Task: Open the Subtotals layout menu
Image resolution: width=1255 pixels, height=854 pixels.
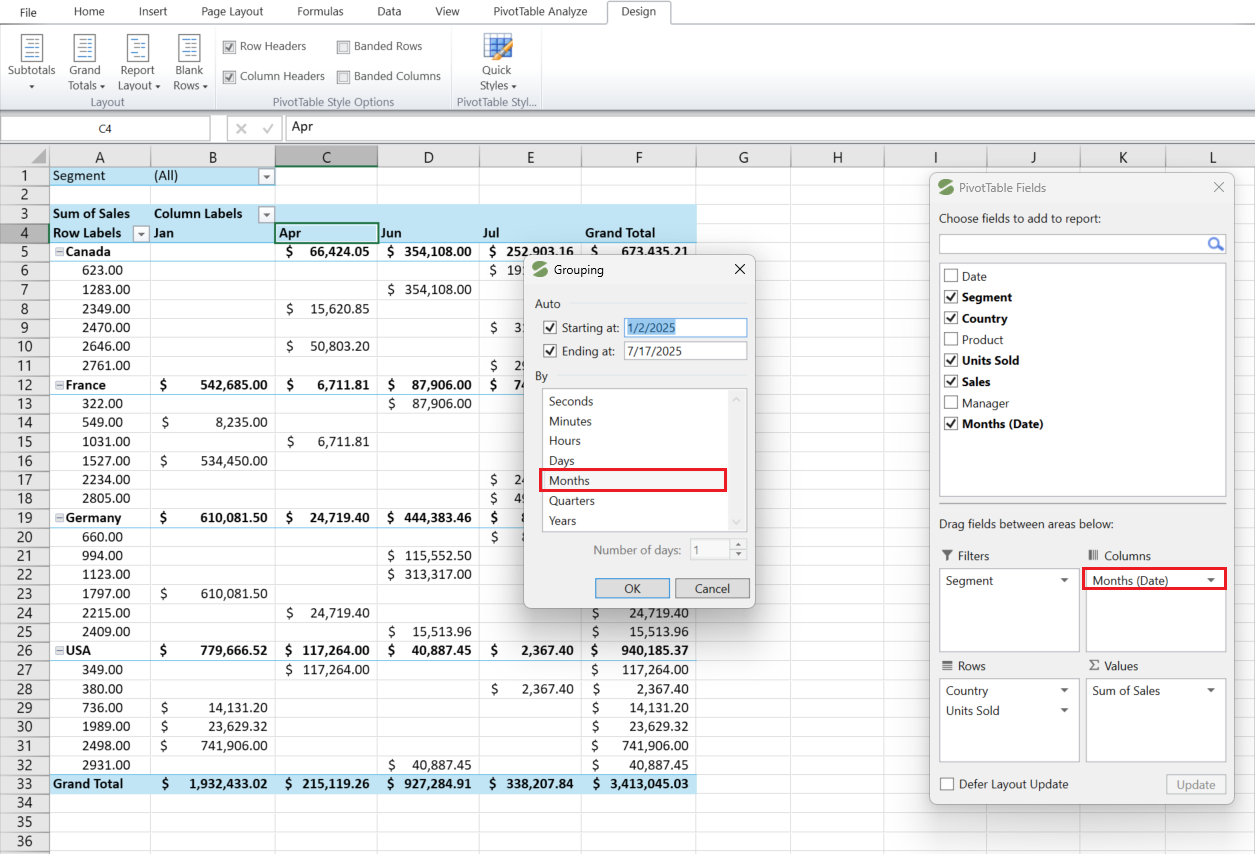Action: [32, 62]
